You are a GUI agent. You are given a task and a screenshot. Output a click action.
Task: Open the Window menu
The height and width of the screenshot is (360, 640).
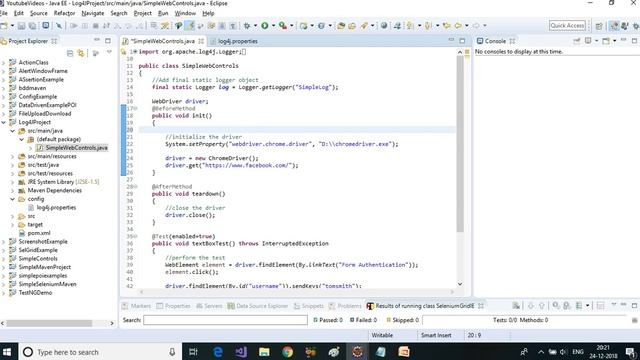pyautogui.click(x=185, y=13)
